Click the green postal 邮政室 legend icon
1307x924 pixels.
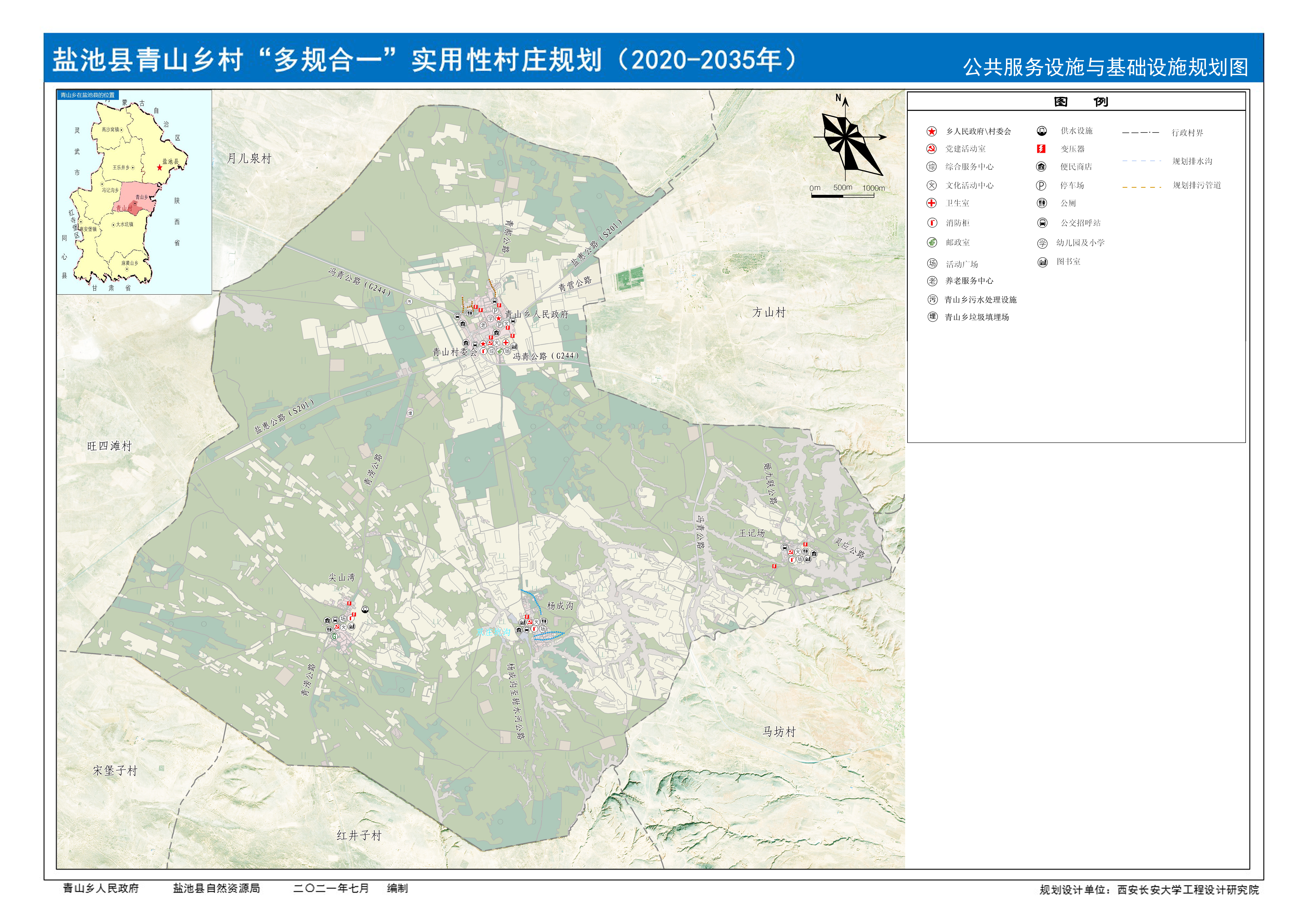coord(932,243)
